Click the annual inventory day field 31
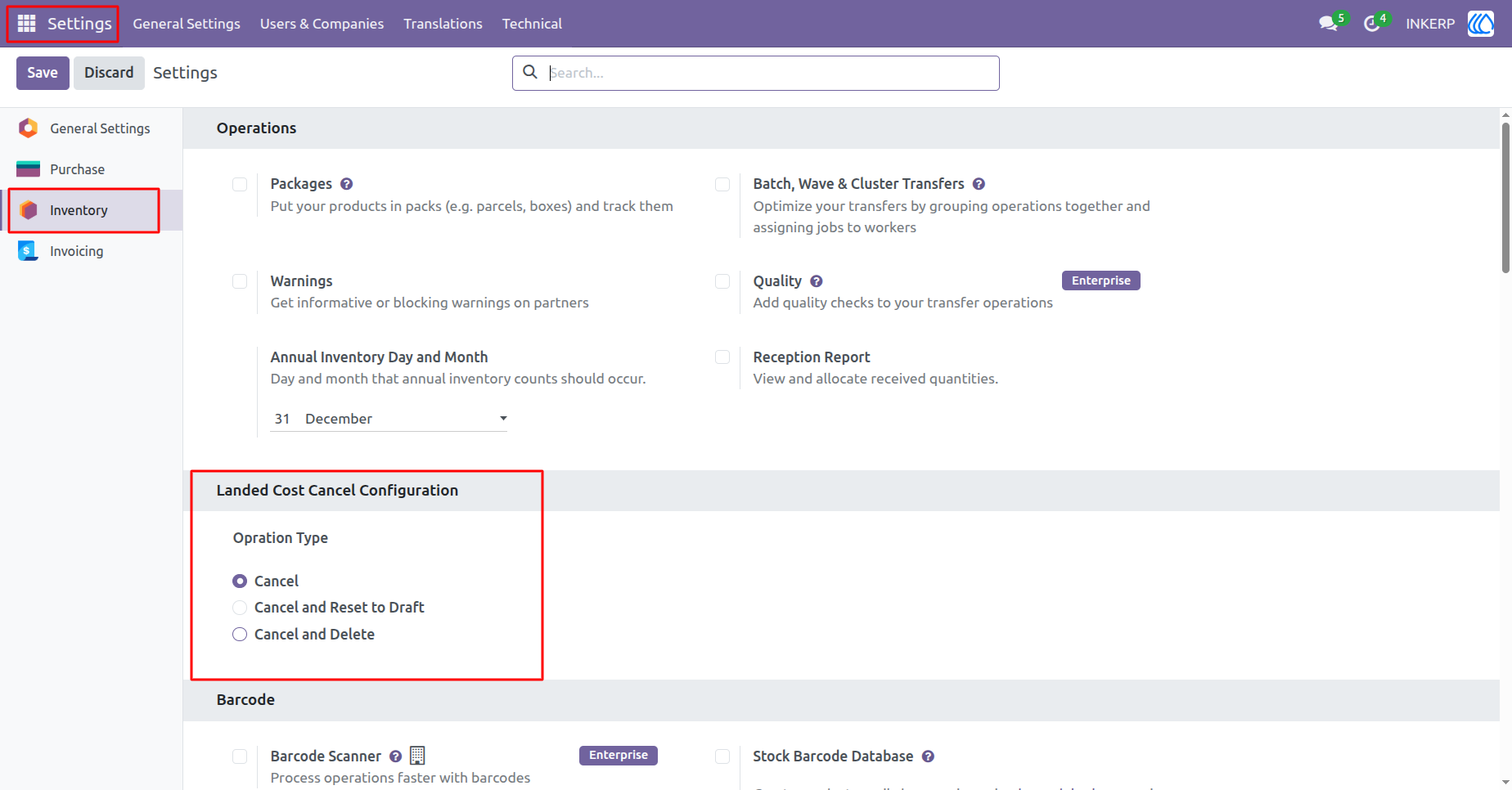 click(283, 419)
